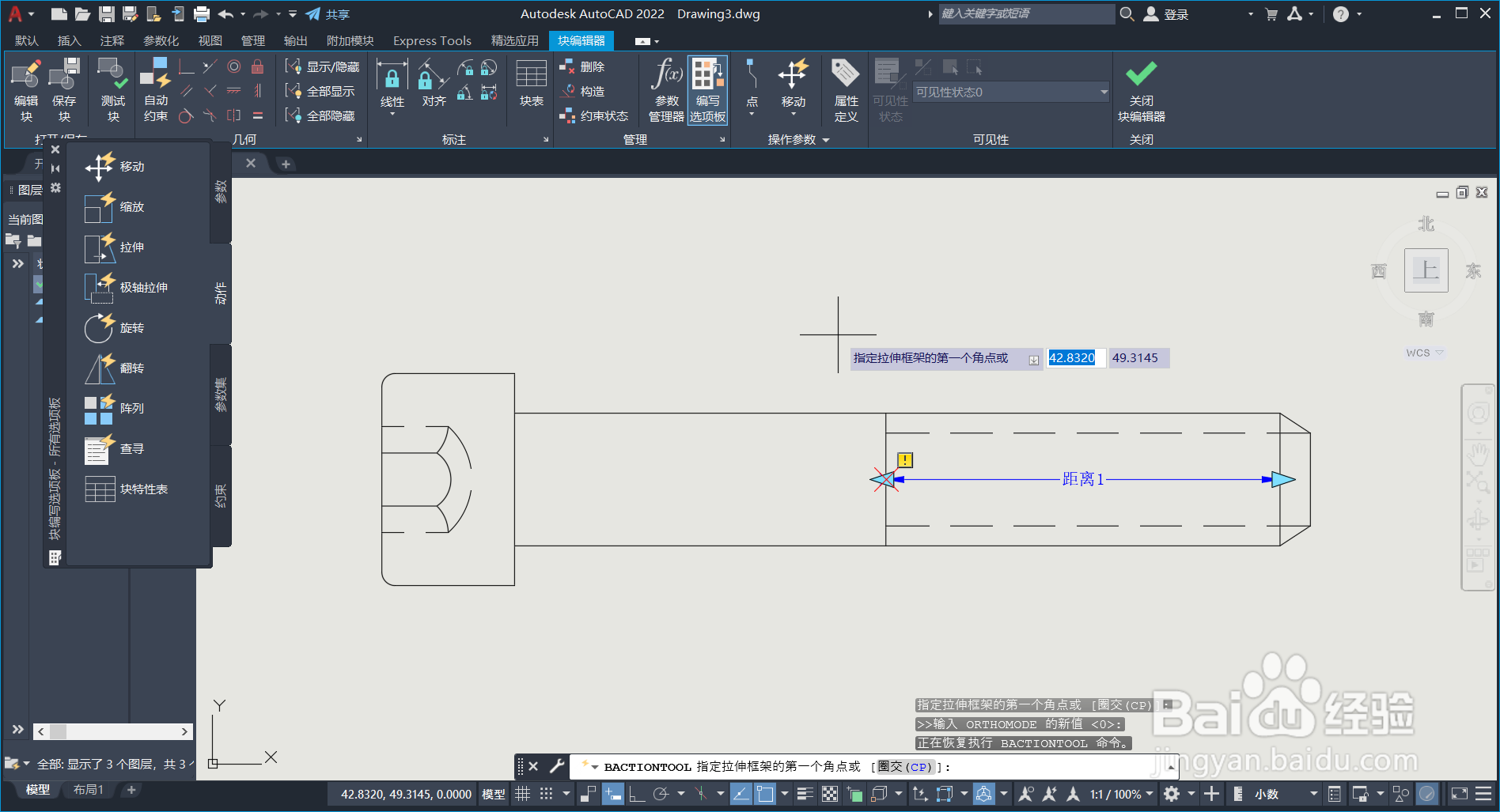Expand the WCS coordinate system dropdown
Image resolution: width=1500 pixels, height=812 pixels.
tap(1439, 353)
